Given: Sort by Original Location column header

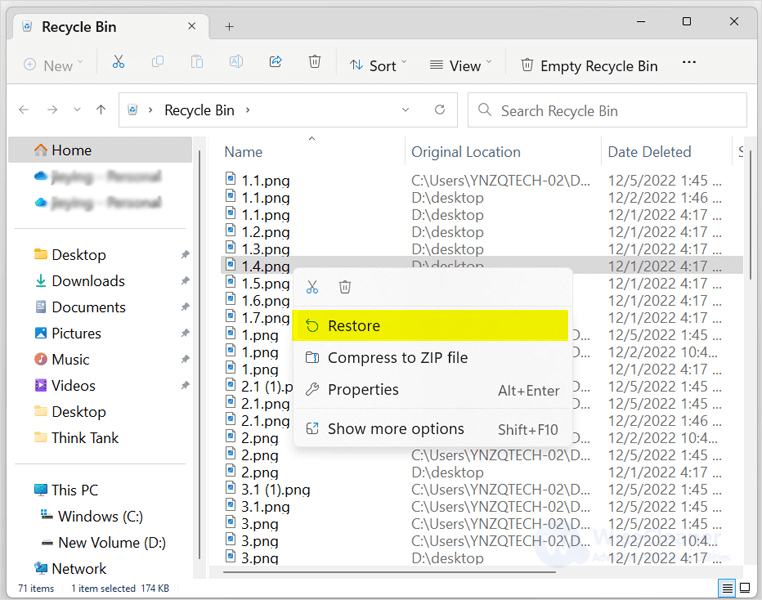Looking at the screenshot, I should click(466, 152).
